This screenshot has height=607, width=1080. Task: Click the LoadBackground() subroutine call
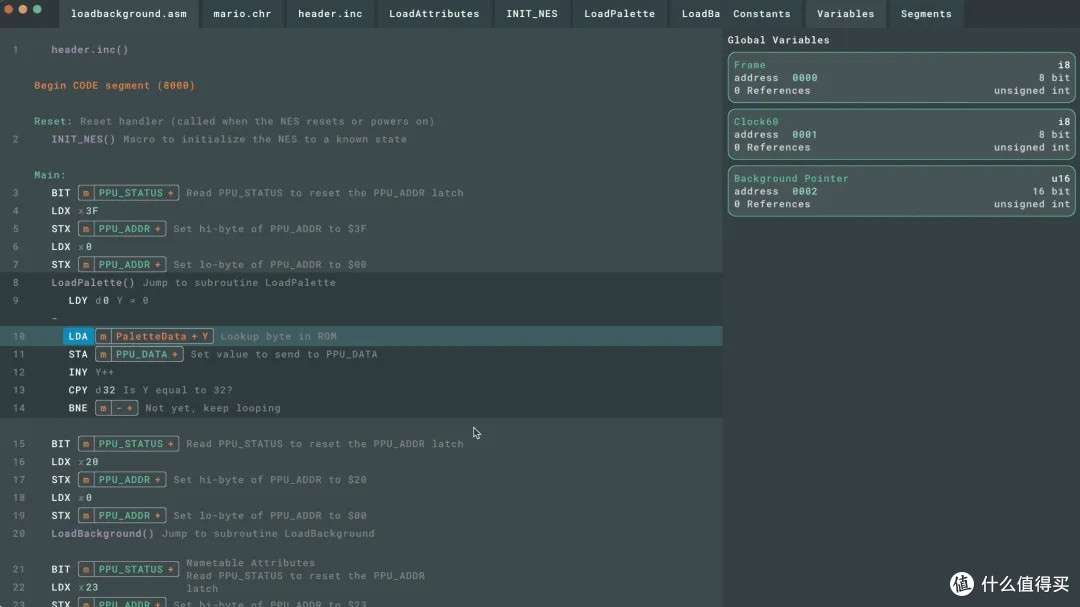pyautogui.click(x=103, y=533)
